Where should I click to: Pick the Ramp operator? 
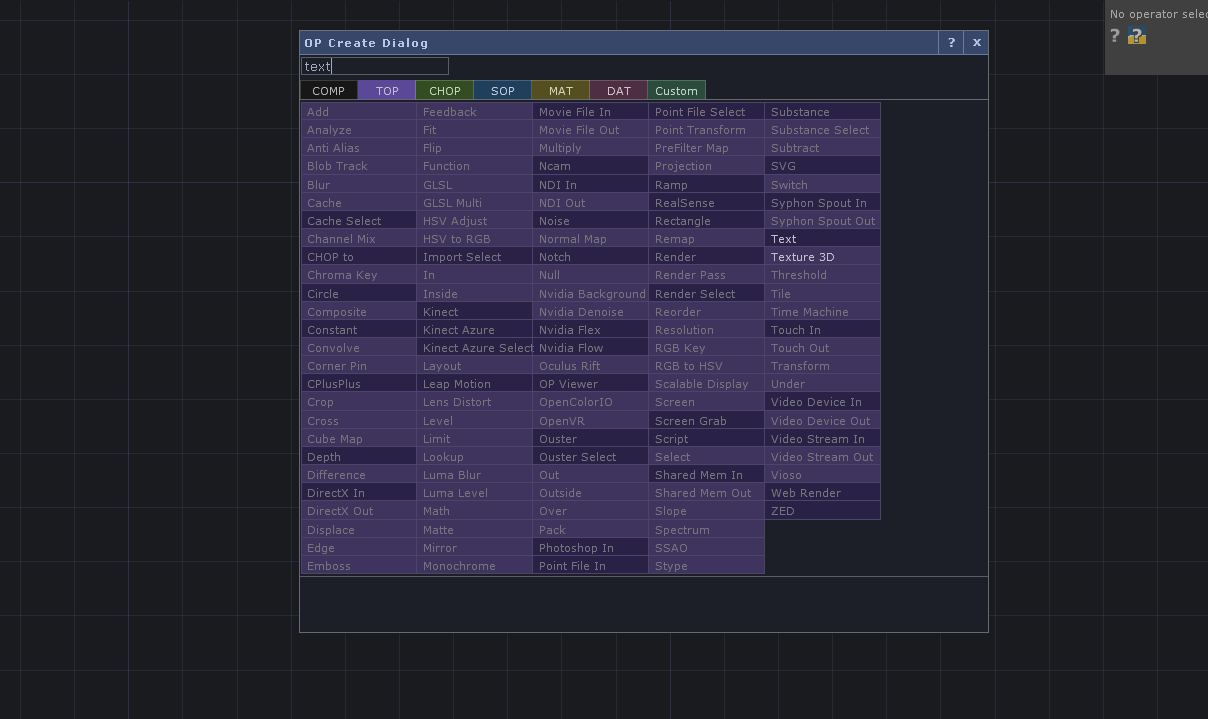pyautogui.click(x=707, y=185)
